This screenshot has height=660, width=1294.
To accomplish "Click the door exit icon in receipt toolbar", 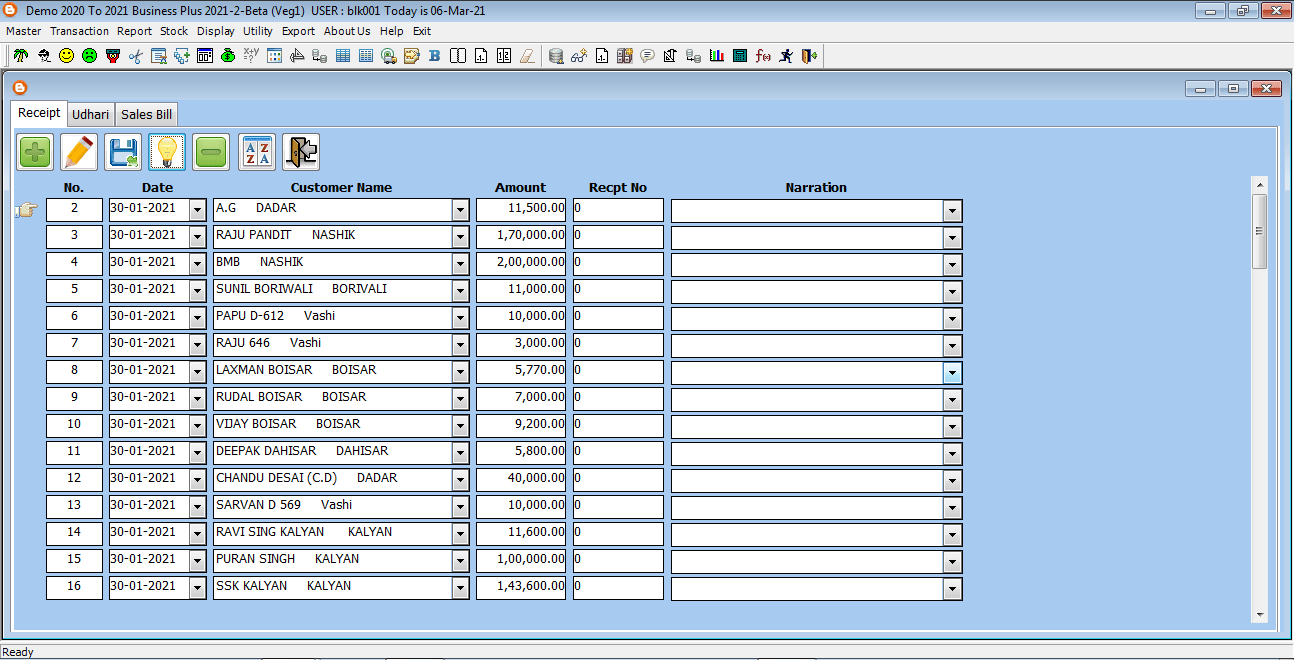I will (x=301, y=152).
